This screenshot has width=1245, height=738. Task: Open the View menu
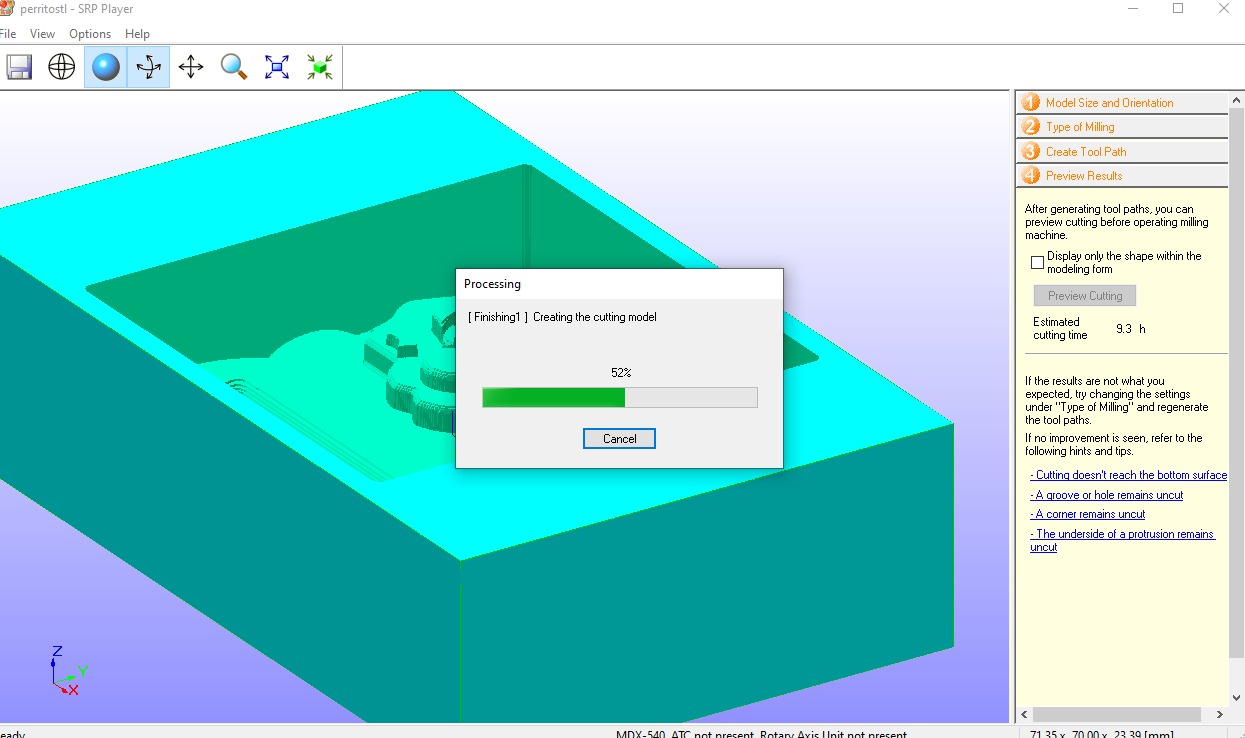pos(42,34)
